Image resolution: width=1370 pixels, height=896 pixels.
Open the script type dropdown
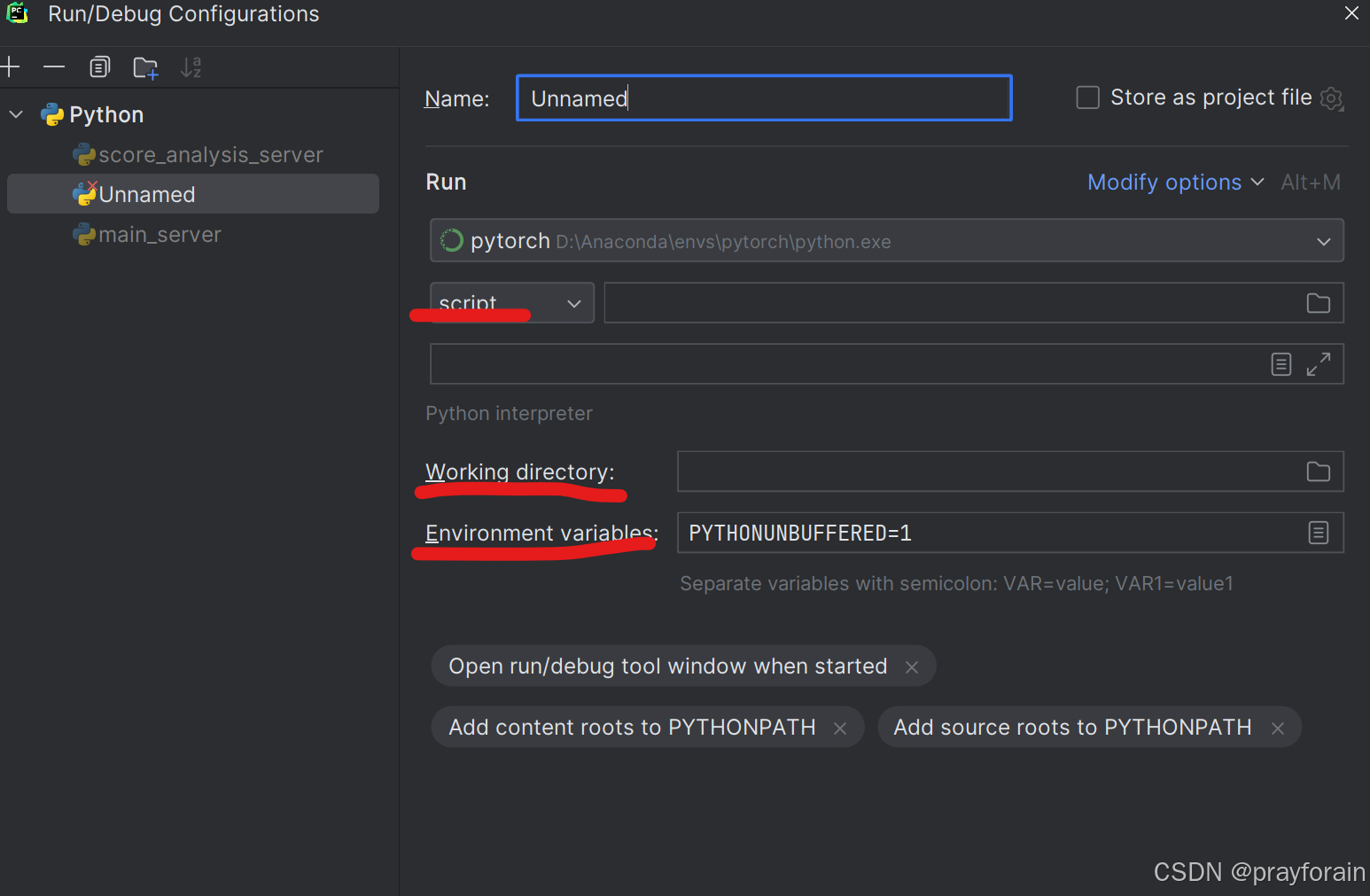coord(573,303)
